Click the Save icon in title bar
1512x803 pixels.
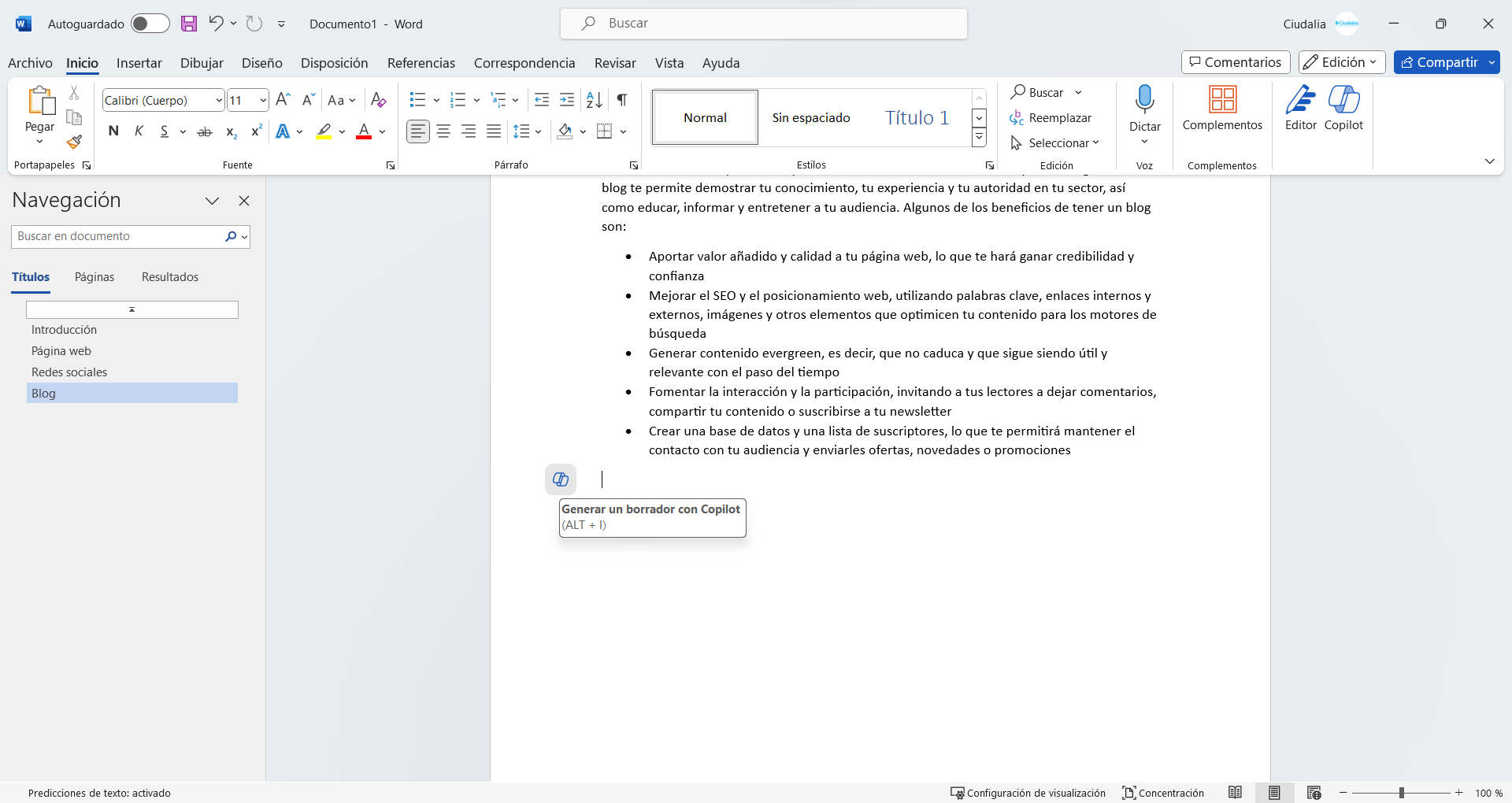[189, 24]
